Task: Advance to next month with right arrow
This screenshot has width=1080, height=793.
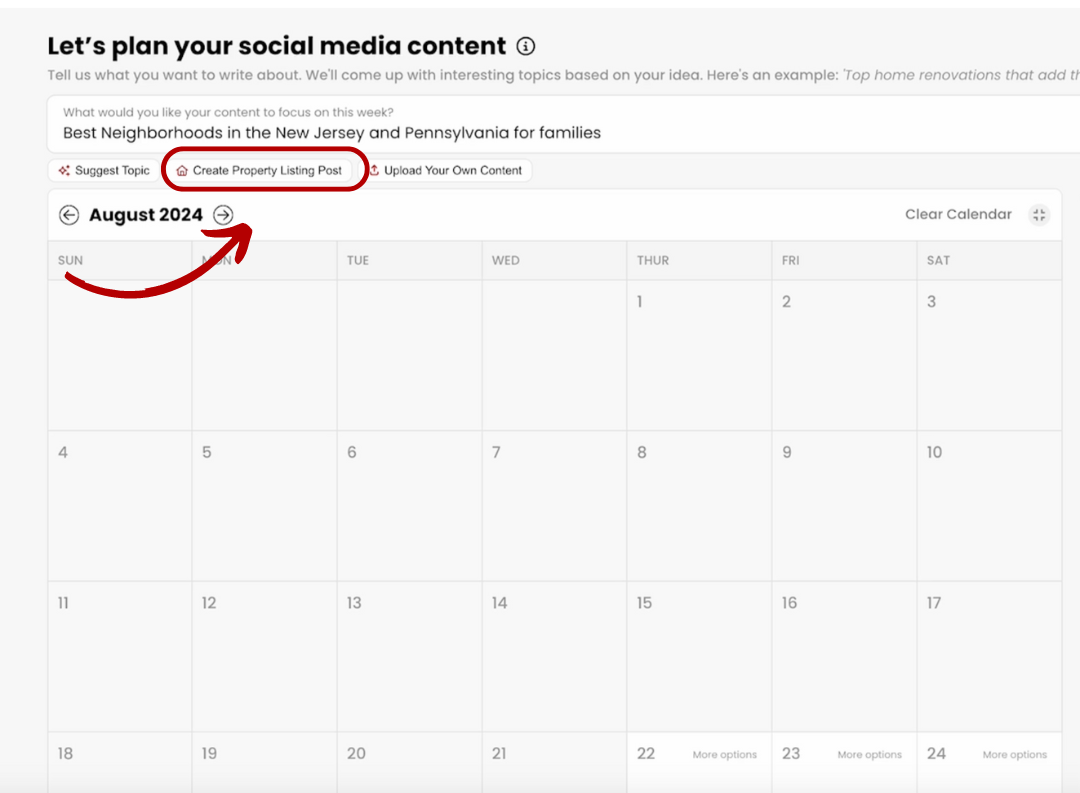Action: (223, 215)
